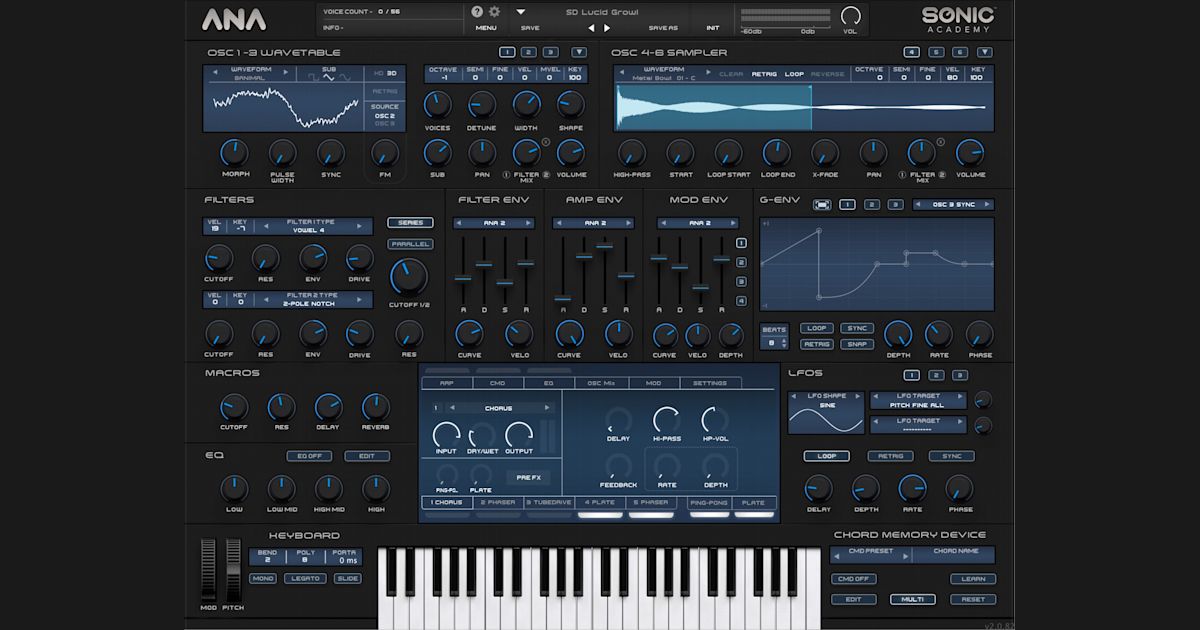Expand the OSC 1-3 menu arrow
The height and width of the screenshot is (630, 1200).
(x=579, y=52)
